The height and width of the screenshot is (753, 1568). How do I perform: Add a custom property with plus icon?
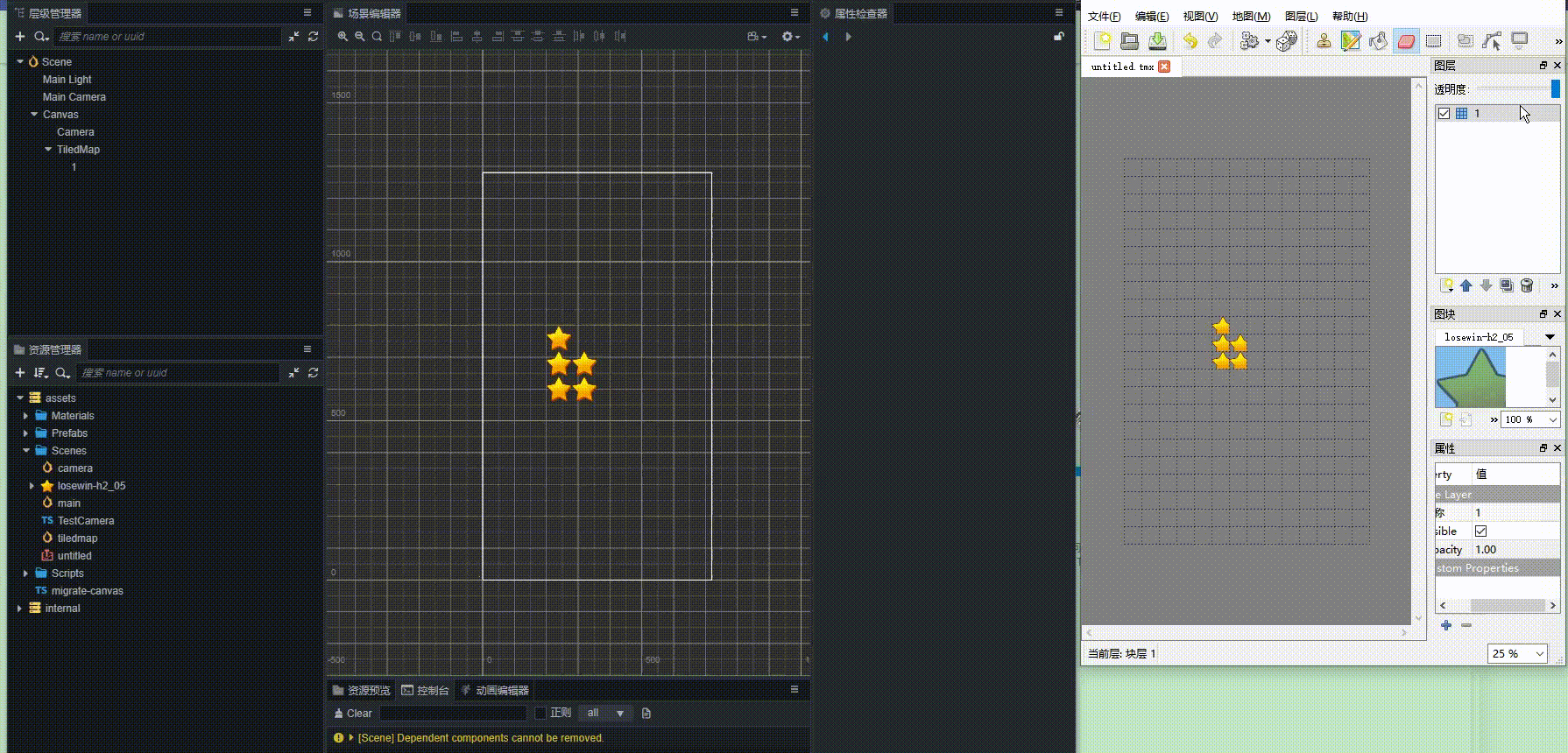(x=1446, y=625)
